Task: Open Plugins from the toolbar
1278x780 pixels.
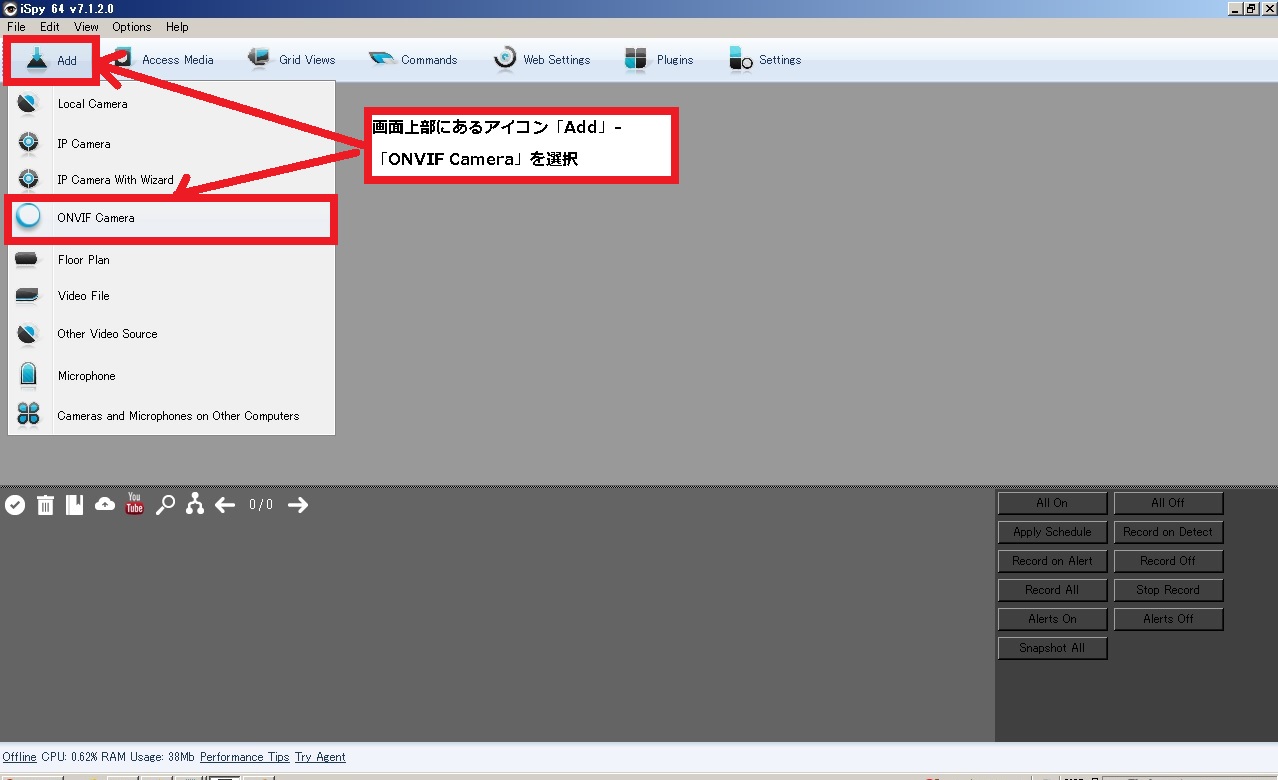Action: tap(659, 60)
